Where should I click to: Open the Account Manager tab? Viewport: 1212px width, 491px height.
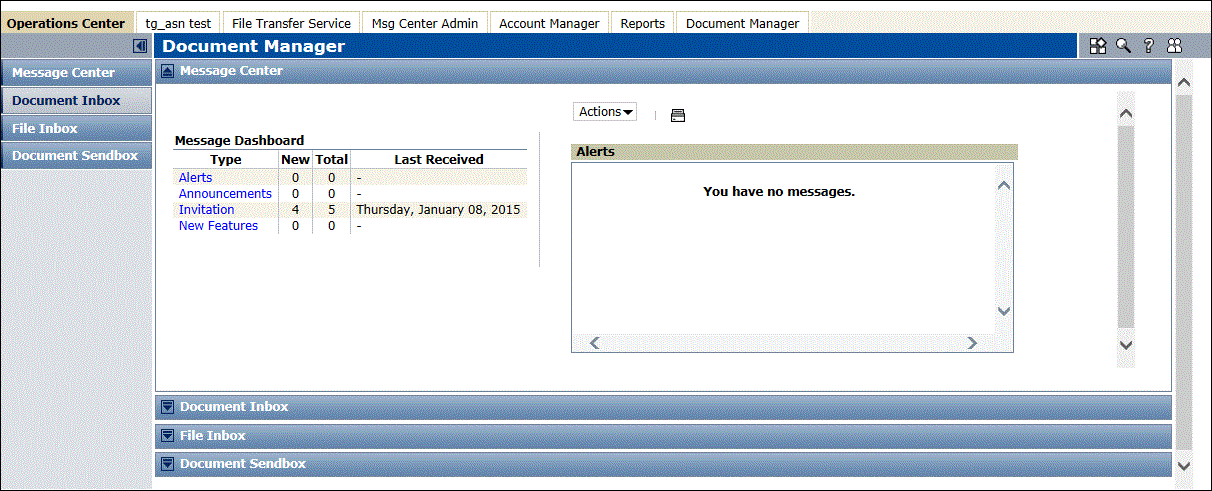click(549, 23)
